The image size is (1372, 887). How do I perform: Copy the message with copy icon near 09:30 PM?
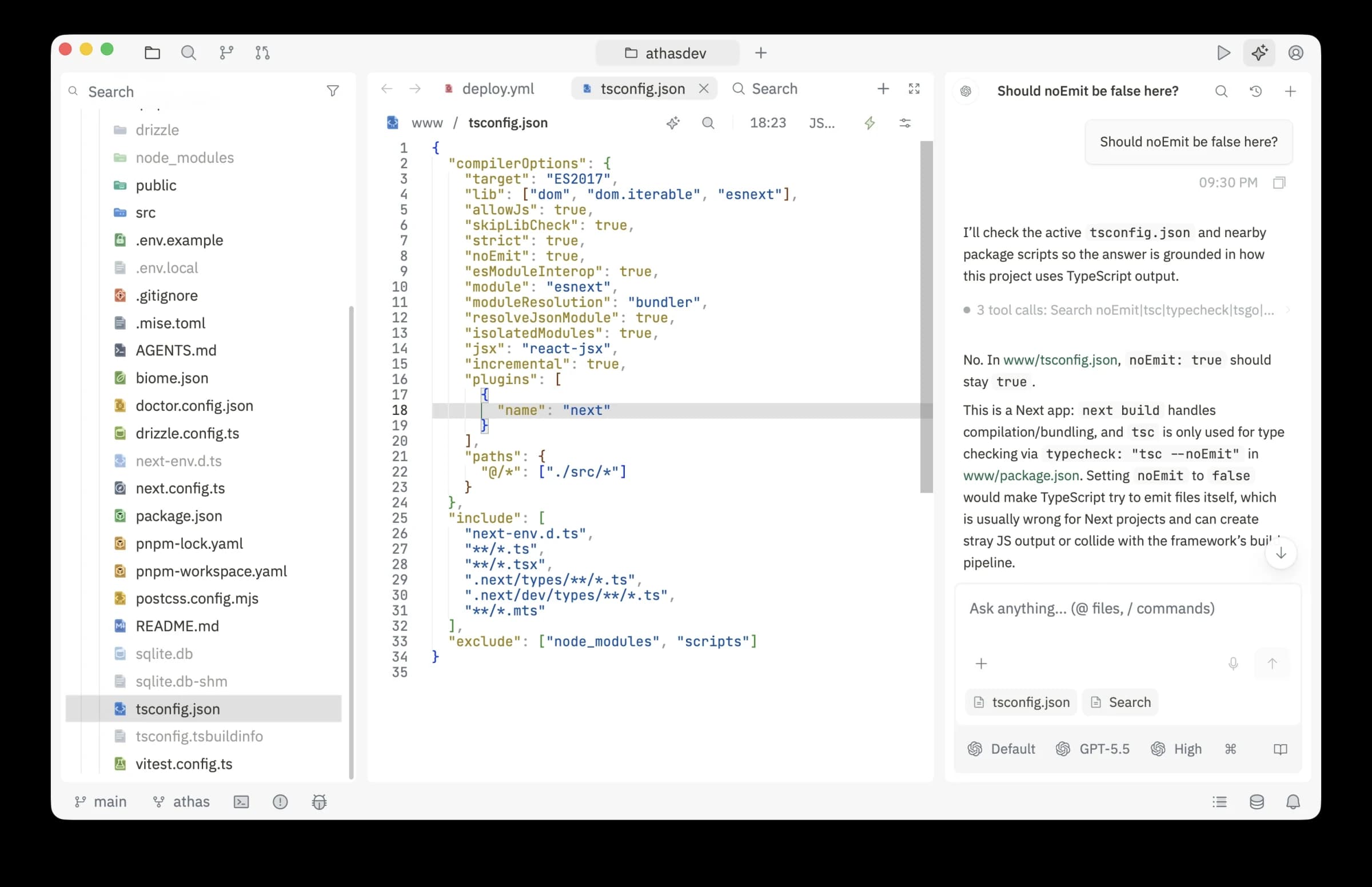(1279, 182)
